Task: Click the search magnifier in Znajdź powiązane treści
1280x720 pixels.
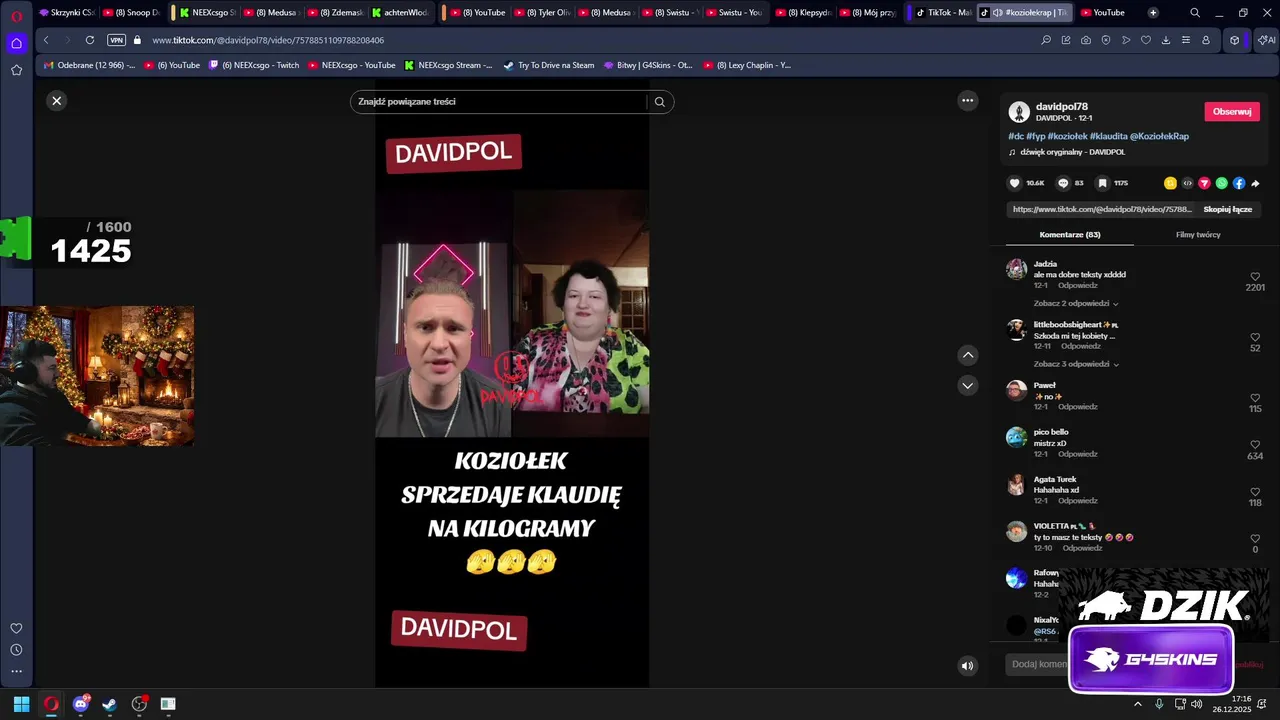Action: coord(660,102)
